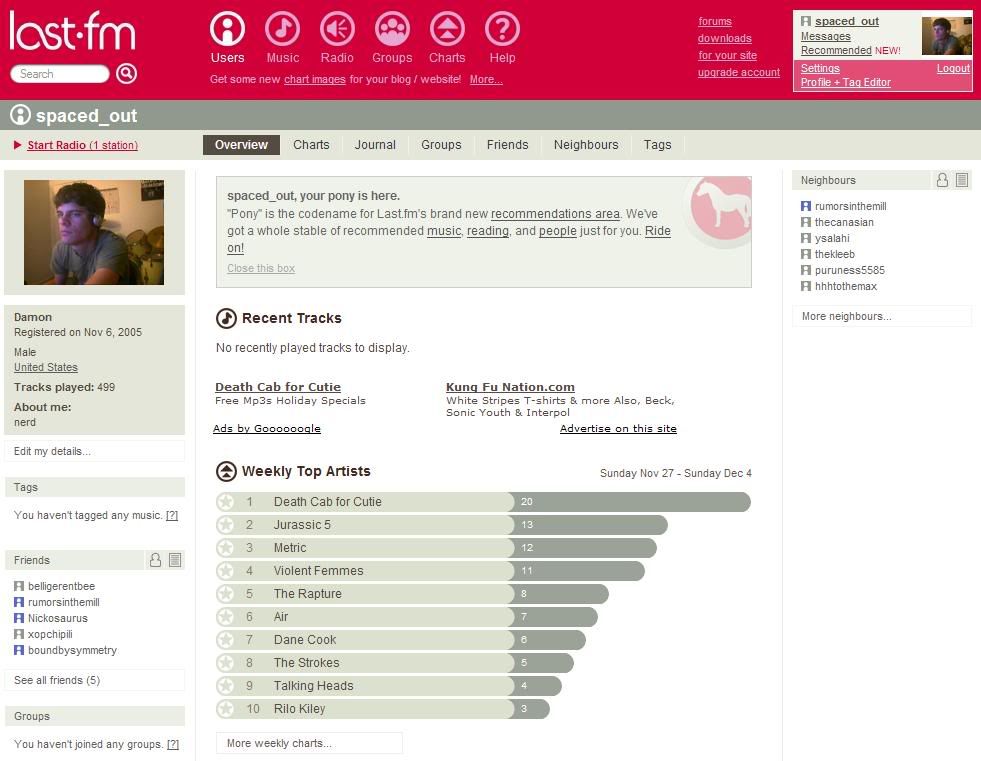Click the large profile photo
This screenshot has width=981, height=761.
pyautogui.click(x=94, y=232)
